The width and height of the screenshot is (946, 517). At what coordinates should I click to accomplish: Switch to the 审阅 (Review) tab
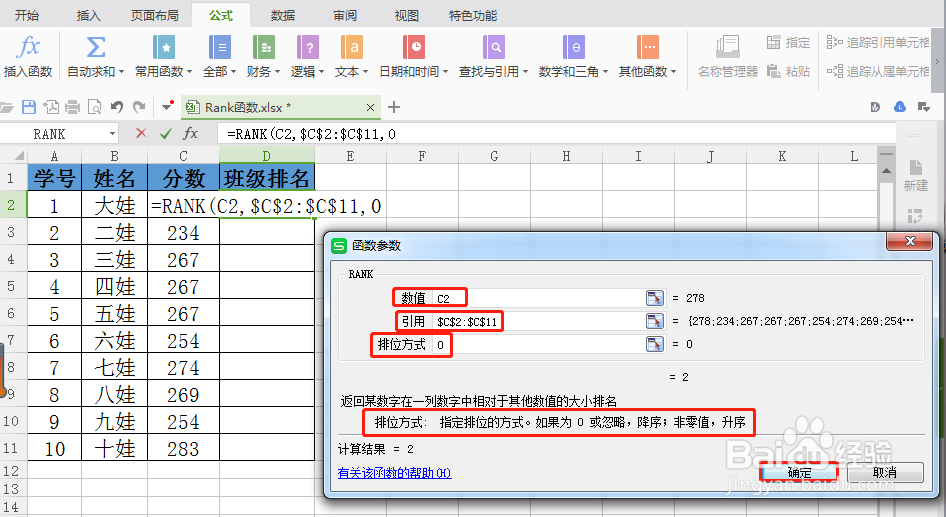click(x=344, y=15)
